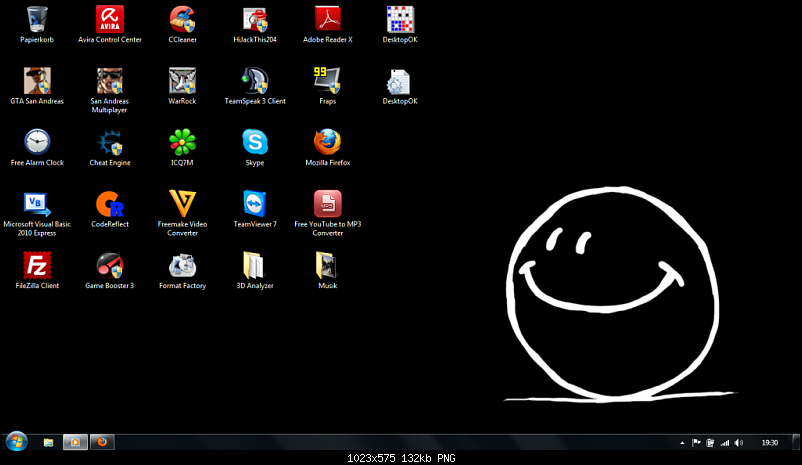Screen dimensions: 802x465
Task: Open the Windows Start menu orb
Action: click(x=16, y=441)
